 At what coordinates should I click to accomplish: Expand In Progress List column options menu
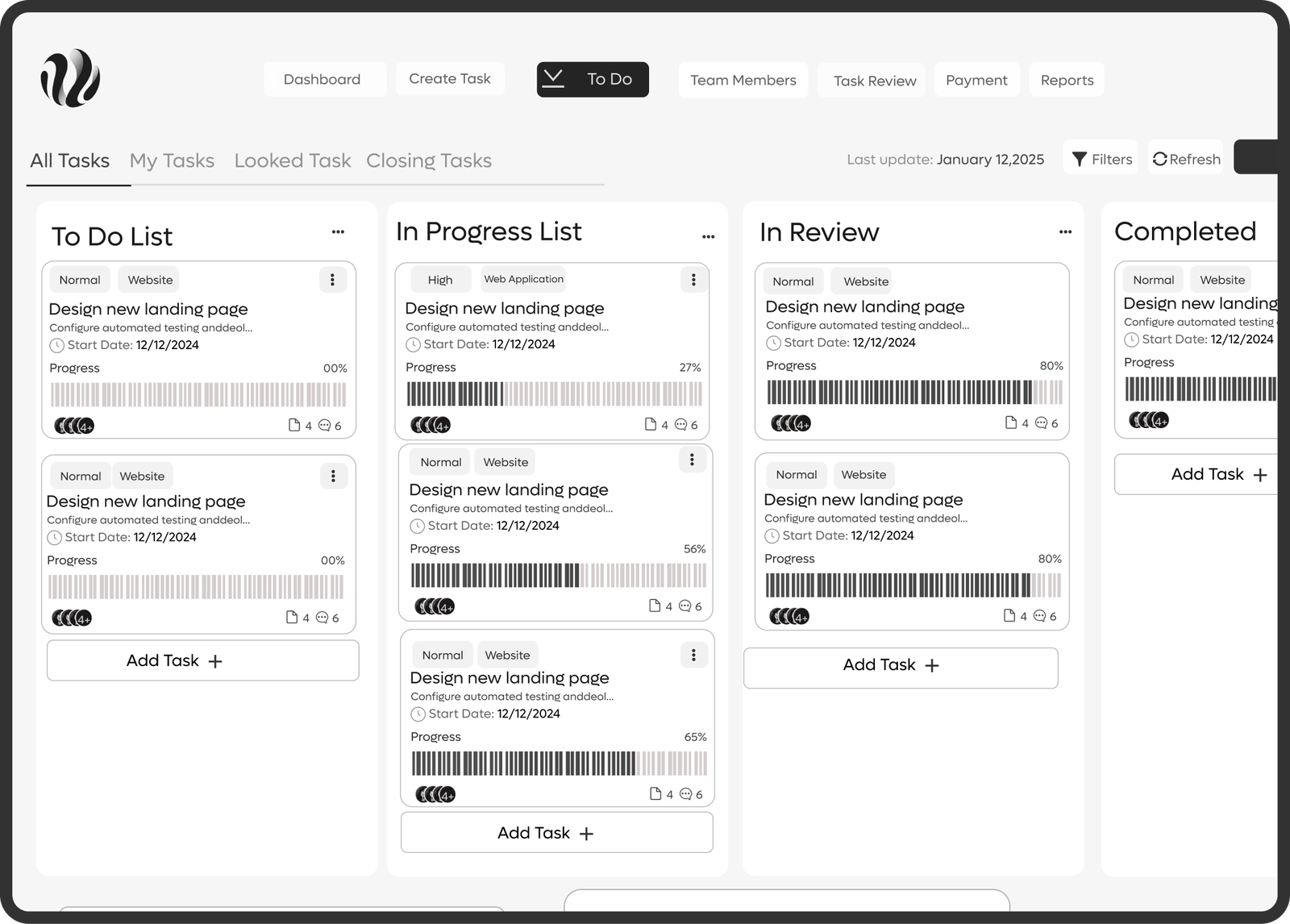[708, 237]
